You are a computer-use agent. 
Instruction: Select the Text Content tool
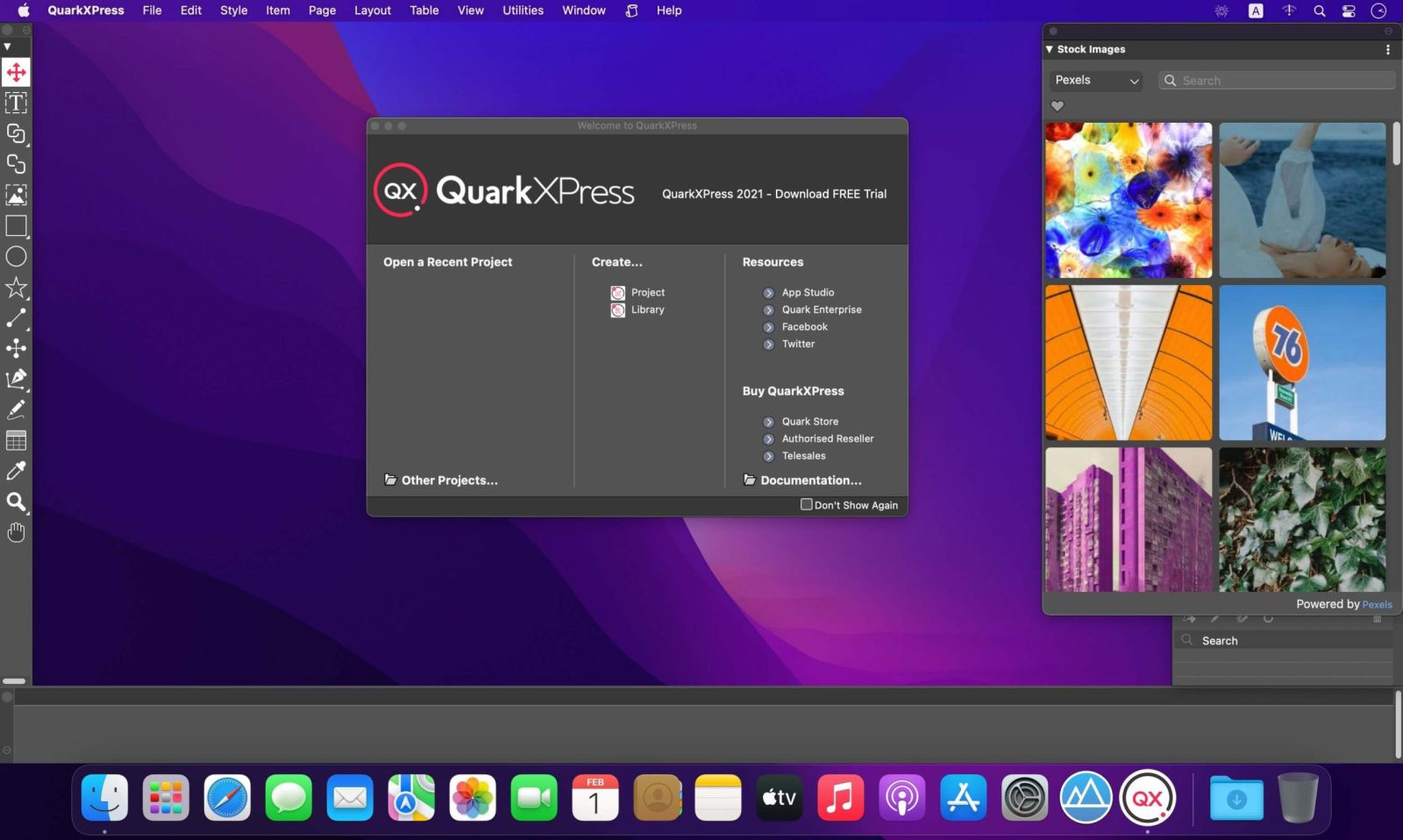[15, 103]
